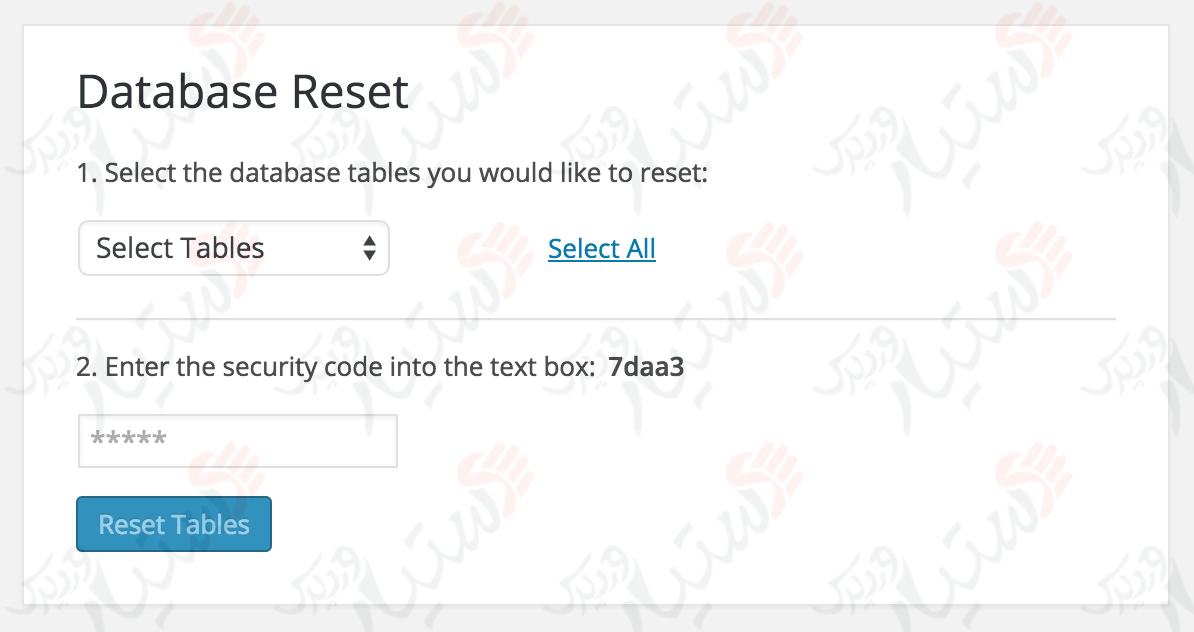1194x632 pixels.
Task: Click the Select Tables label text
Action: (178, 247)
